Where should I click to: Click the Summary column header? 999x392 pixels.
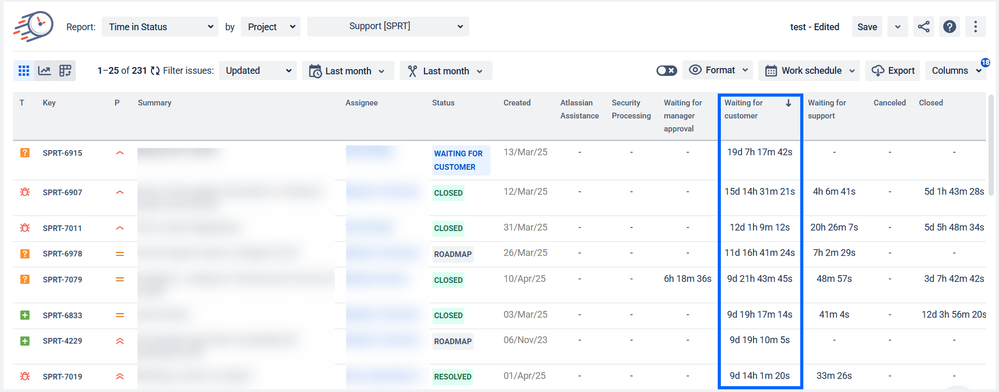[154, 103]
